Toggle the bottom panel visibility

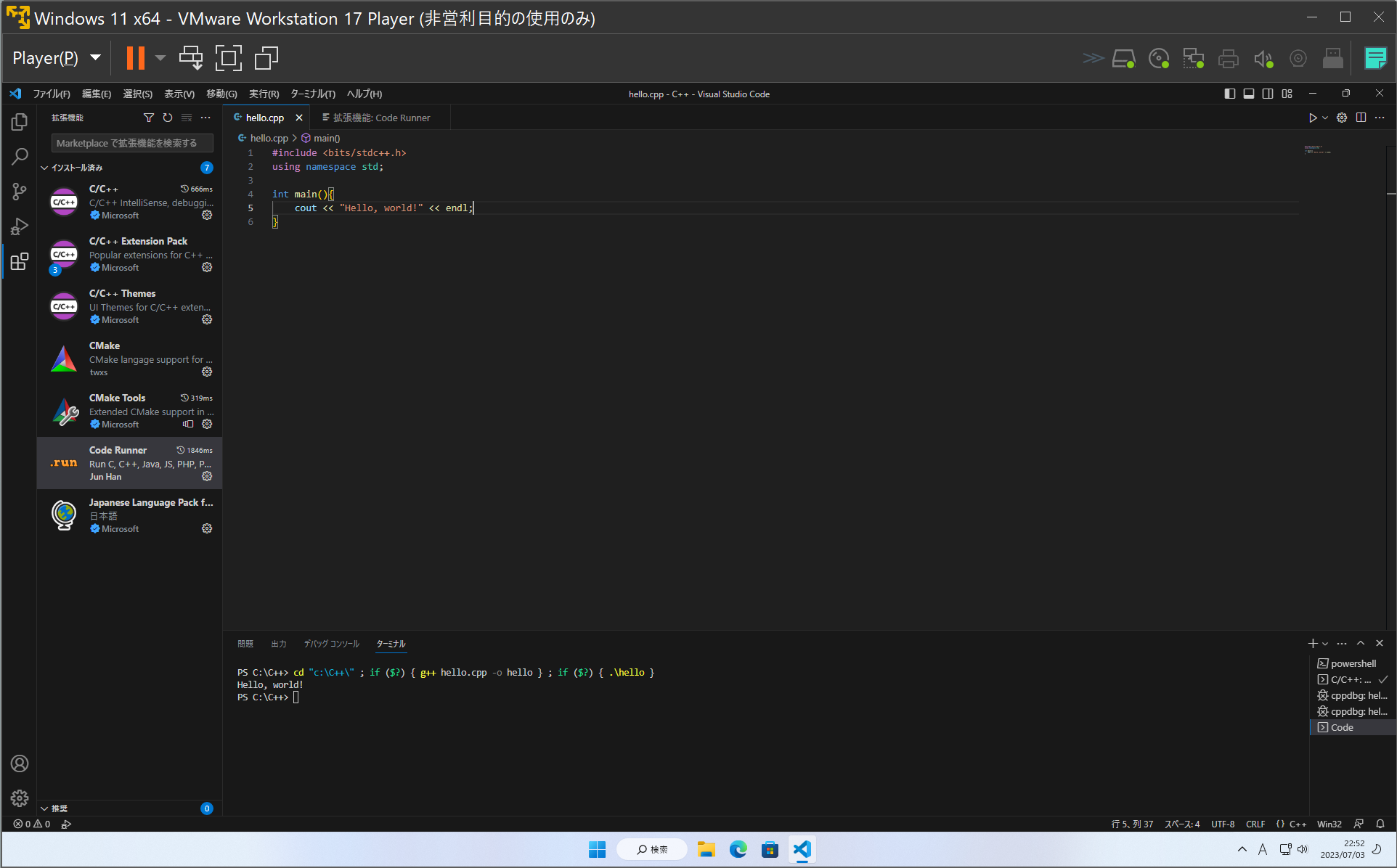[1249, 94]
